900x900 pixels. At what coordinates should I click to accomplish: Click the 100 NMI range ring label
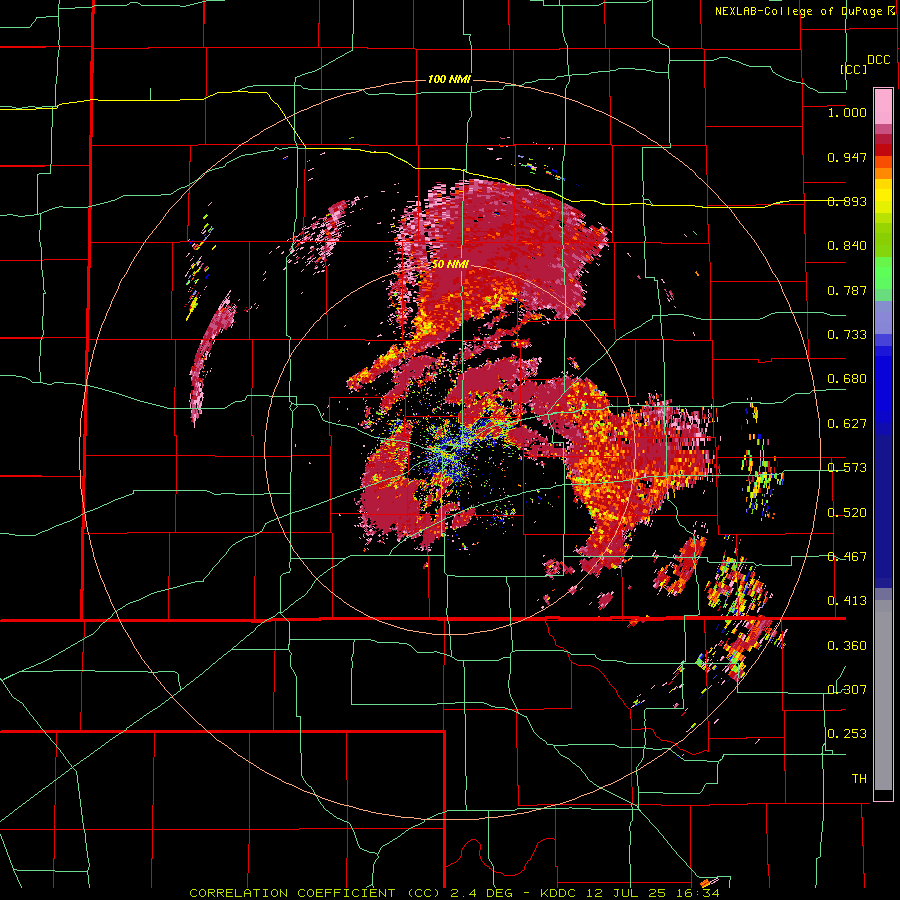(x=449, y=79)
